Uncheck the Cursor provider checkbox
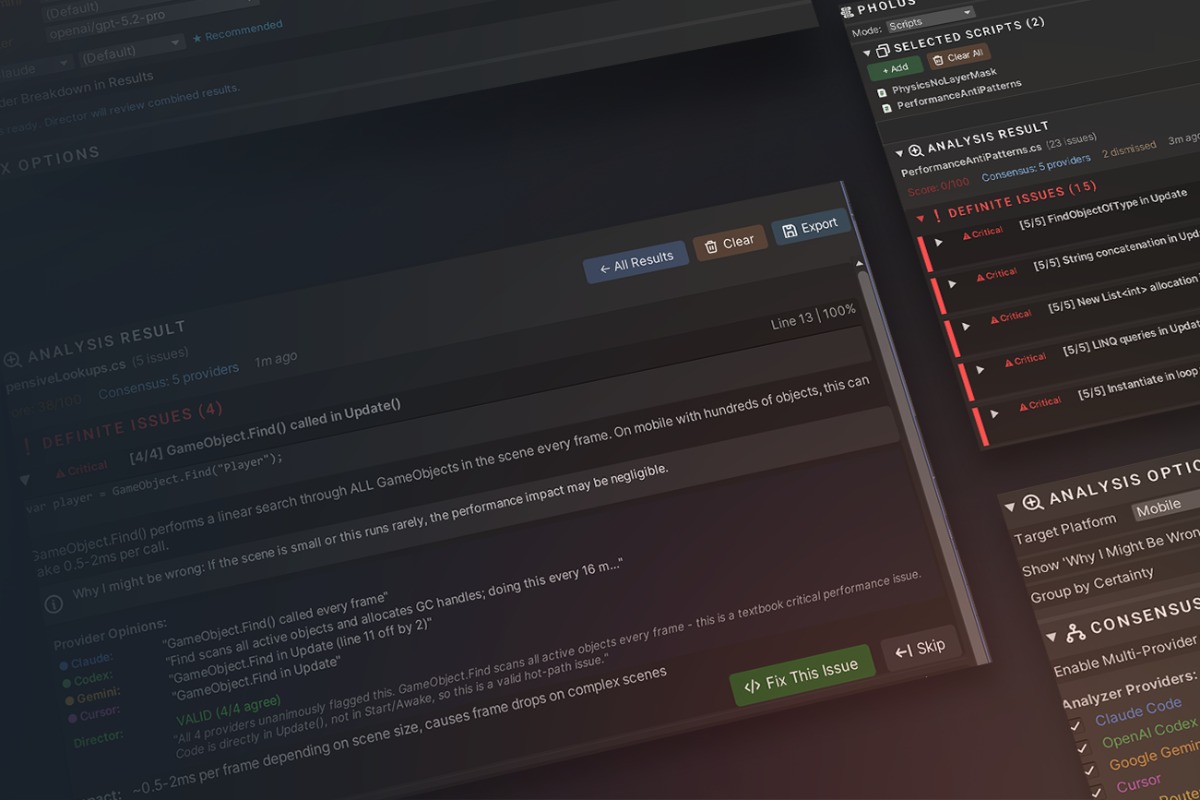Viewport: 1200px width, 800px height. click(x=1098, y=792)
